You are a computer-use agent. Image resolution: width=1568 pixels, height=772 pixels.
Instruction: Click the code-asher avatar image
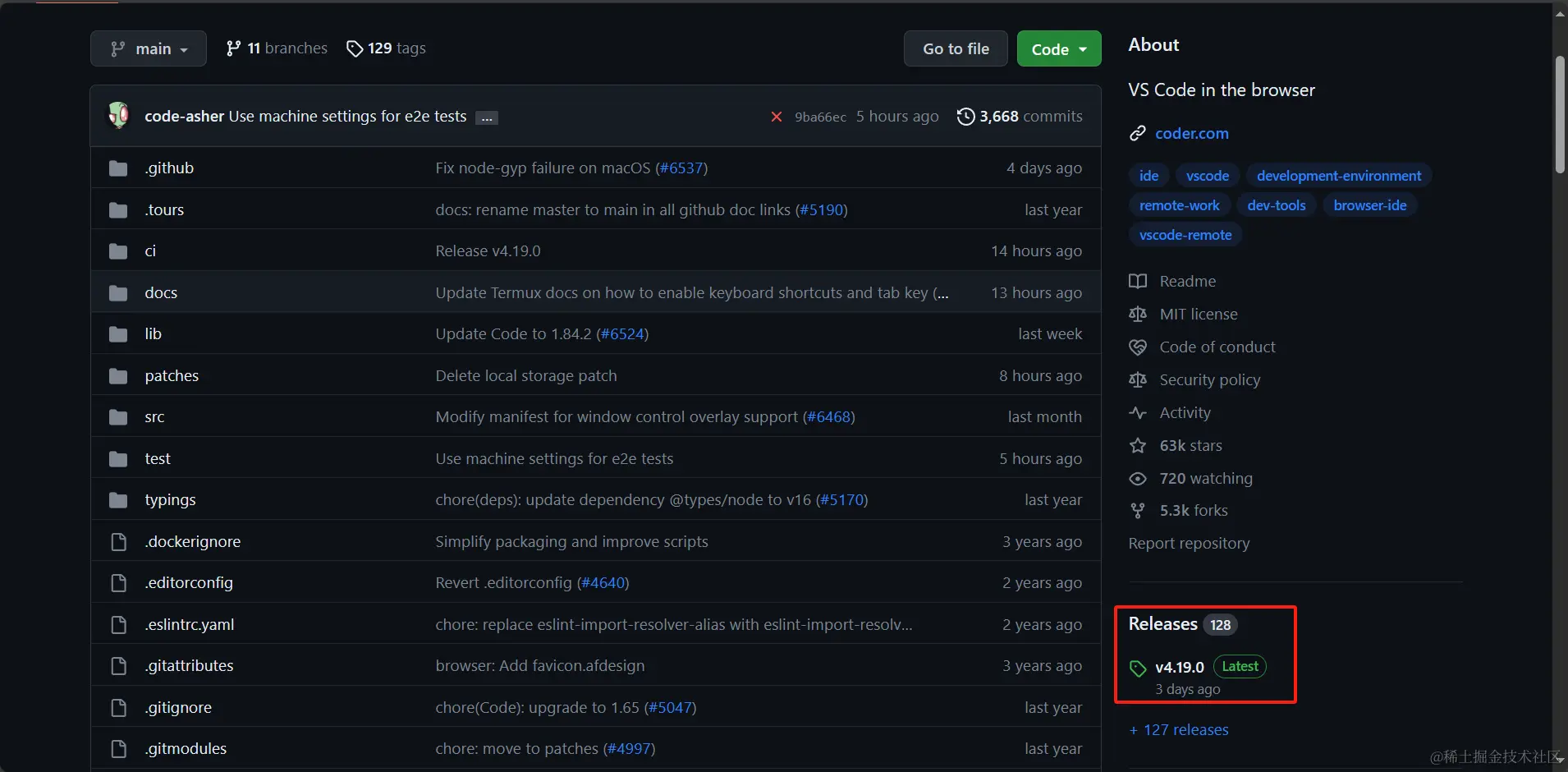pos(119,116)
